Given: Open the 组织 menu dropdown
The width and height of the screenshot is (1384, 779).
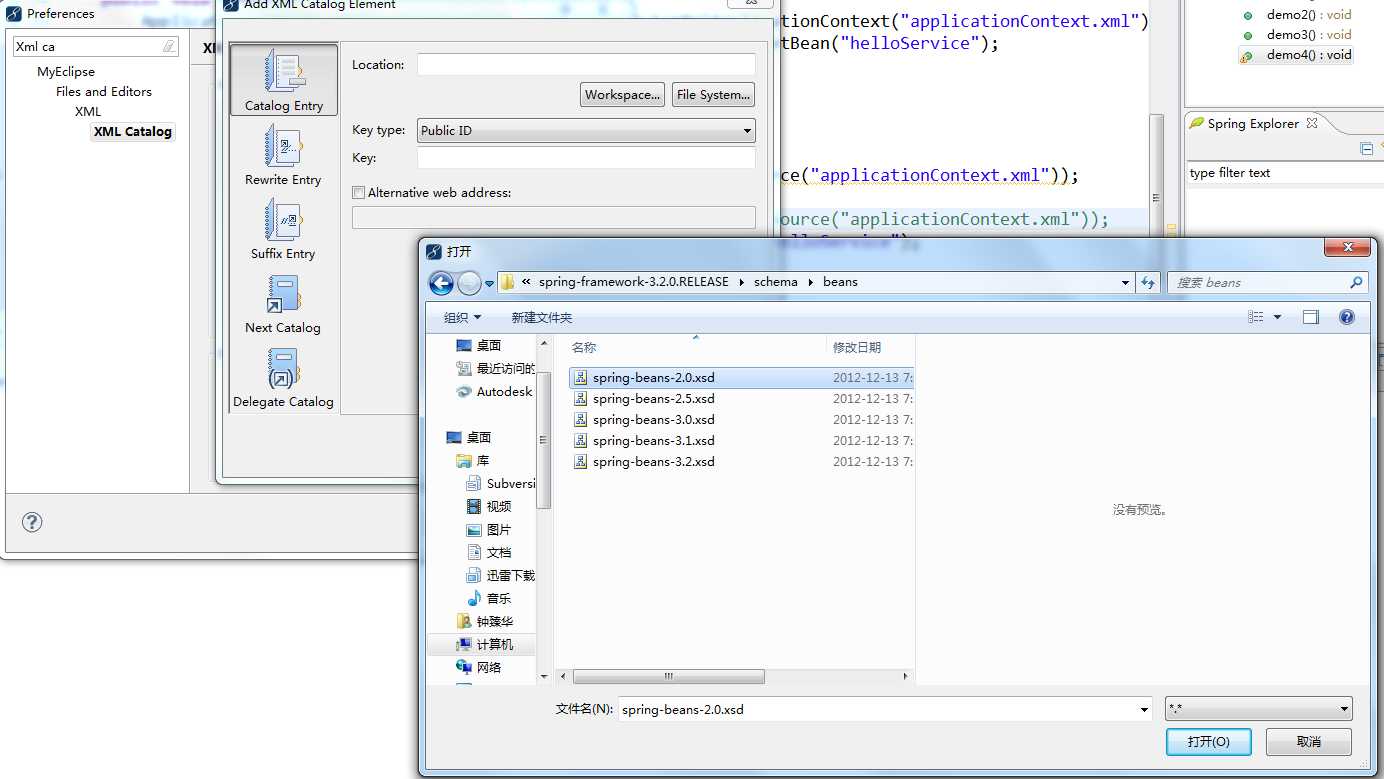Looking at the screenshot, I should click(462, 317).
